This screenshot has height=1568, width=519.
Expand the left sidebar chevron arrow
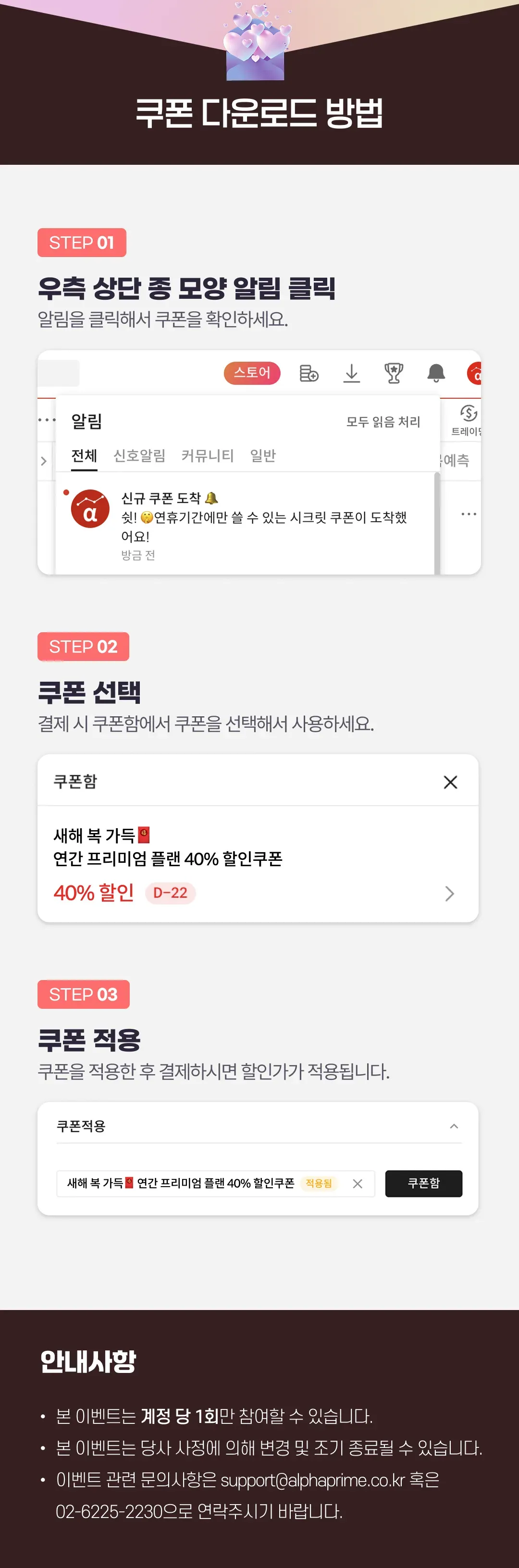(44, 461)
